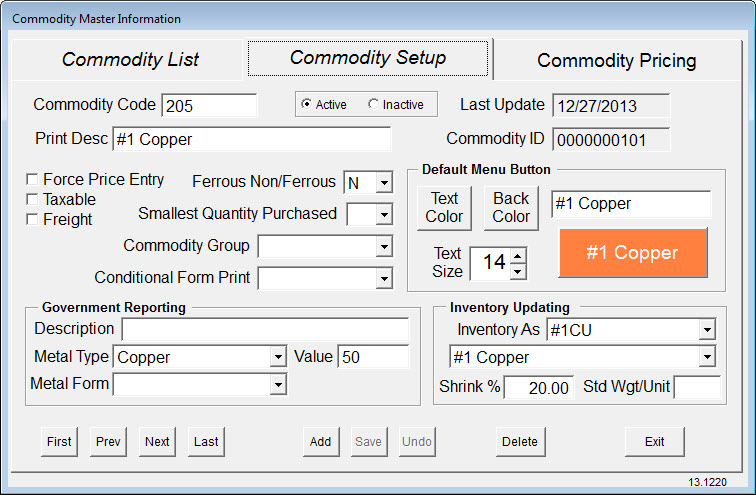Tick the Freight checkbox
Screen dimensions: 756x495
pos(32,219)
